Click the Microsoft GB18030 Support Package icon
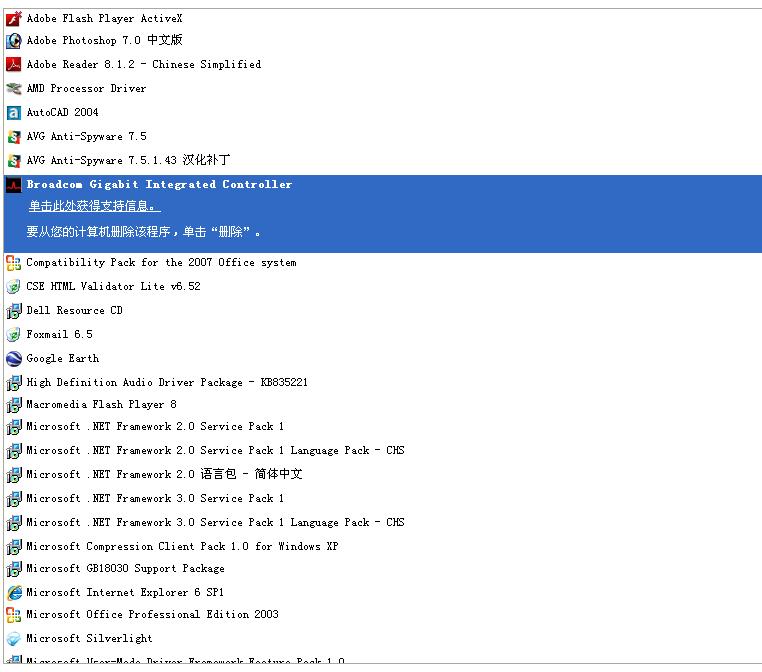762x672 pixels. 14,569
